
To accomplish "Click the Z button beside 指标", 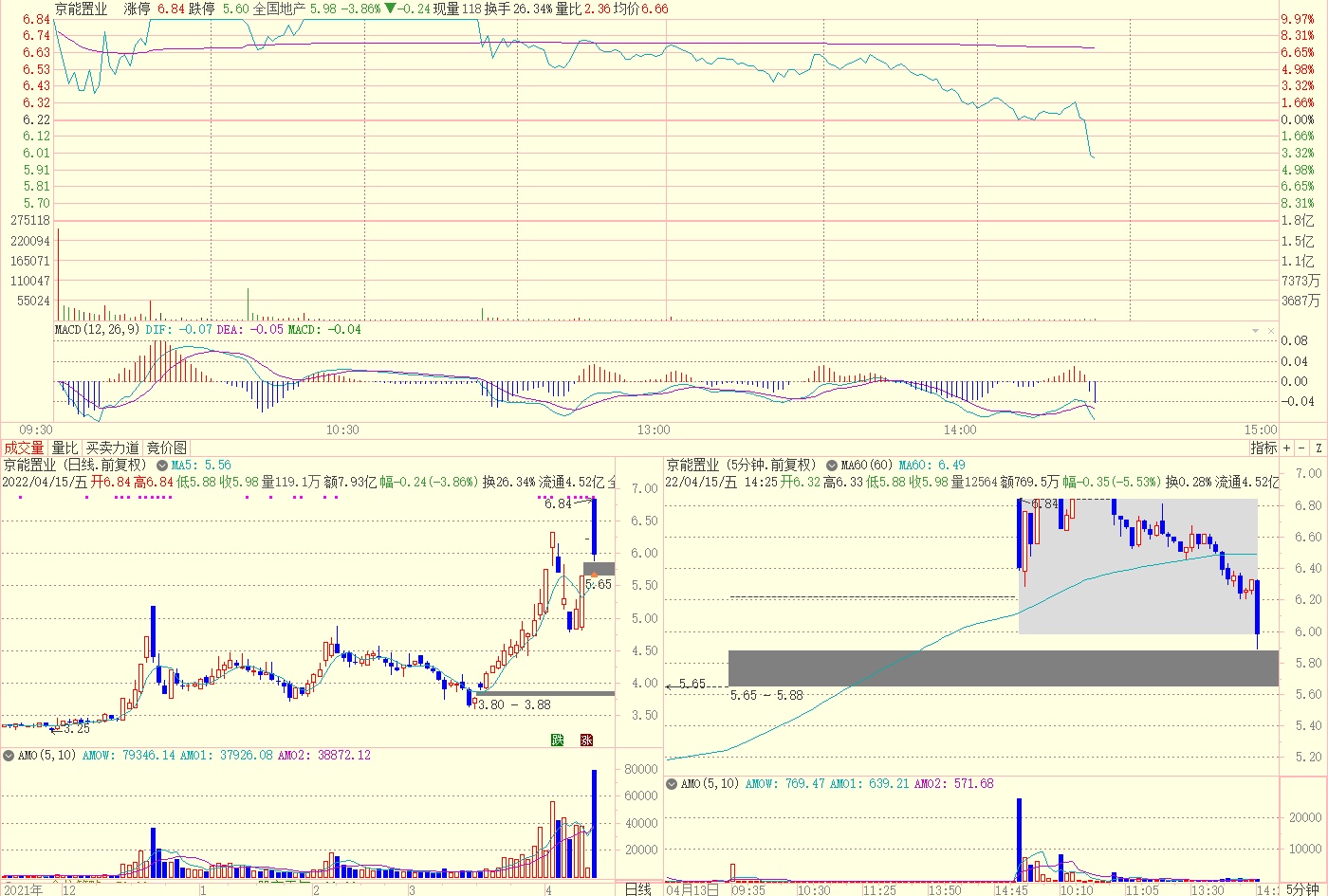I will tap(1319, 448).
